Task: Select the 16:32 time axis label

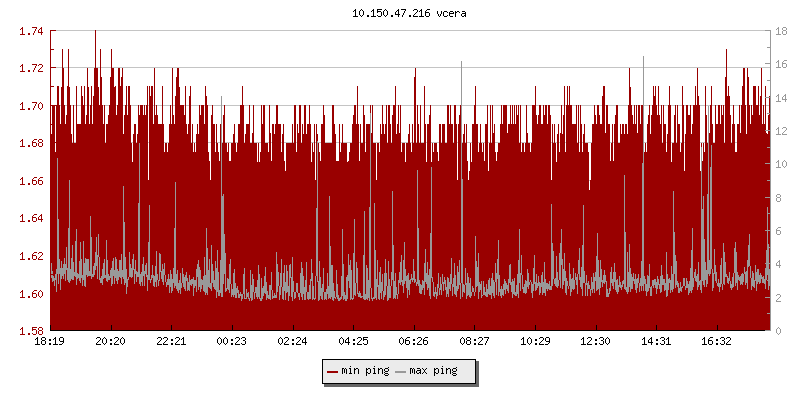Action: coord(717,342)
